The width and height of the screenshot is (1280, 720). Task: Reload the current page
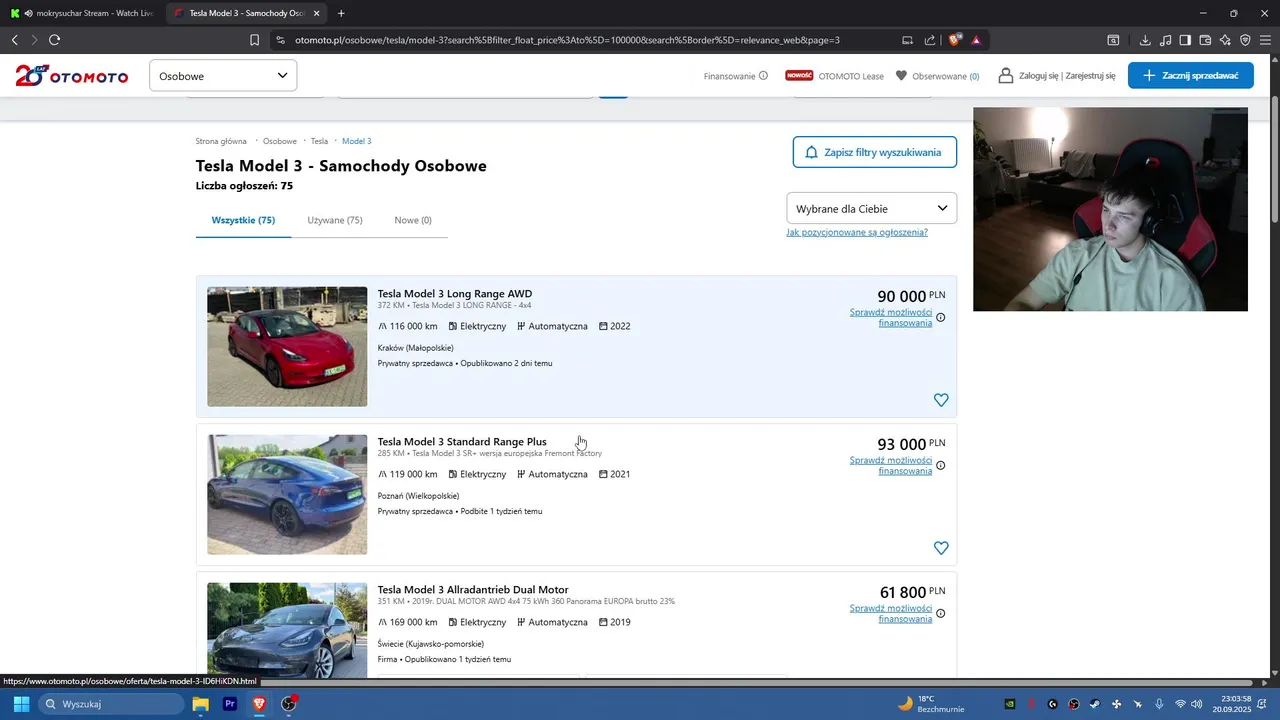pyautogui.click(x=54, y=40)
